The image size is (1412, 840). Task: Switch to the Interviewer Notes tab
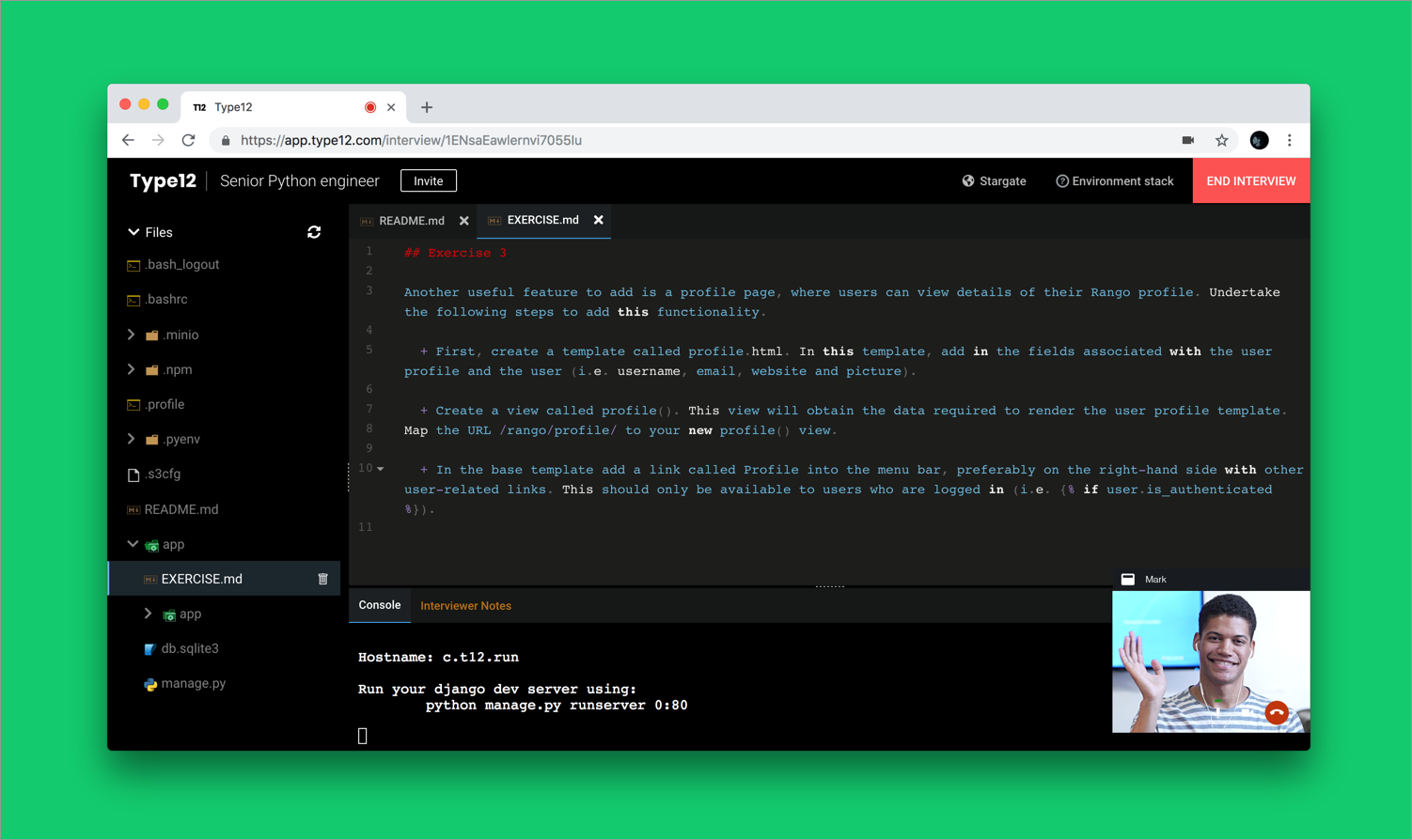point(465,606)
